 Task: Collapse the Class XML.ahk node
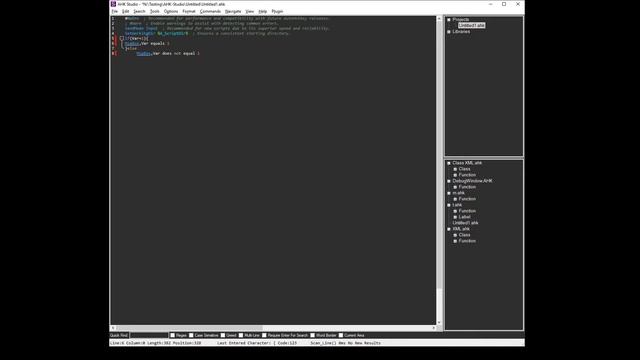pos(449,163)
